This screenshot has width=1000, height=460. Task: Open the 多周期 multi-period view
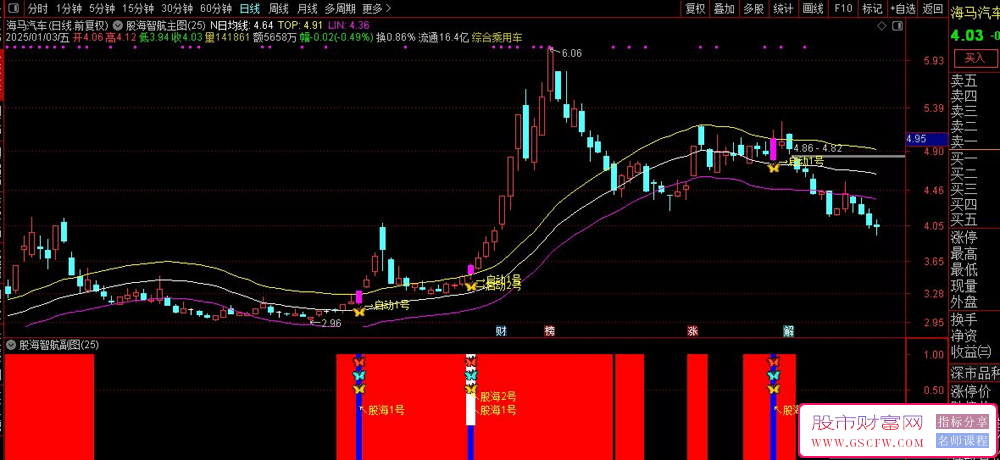(x=340, y=8)
